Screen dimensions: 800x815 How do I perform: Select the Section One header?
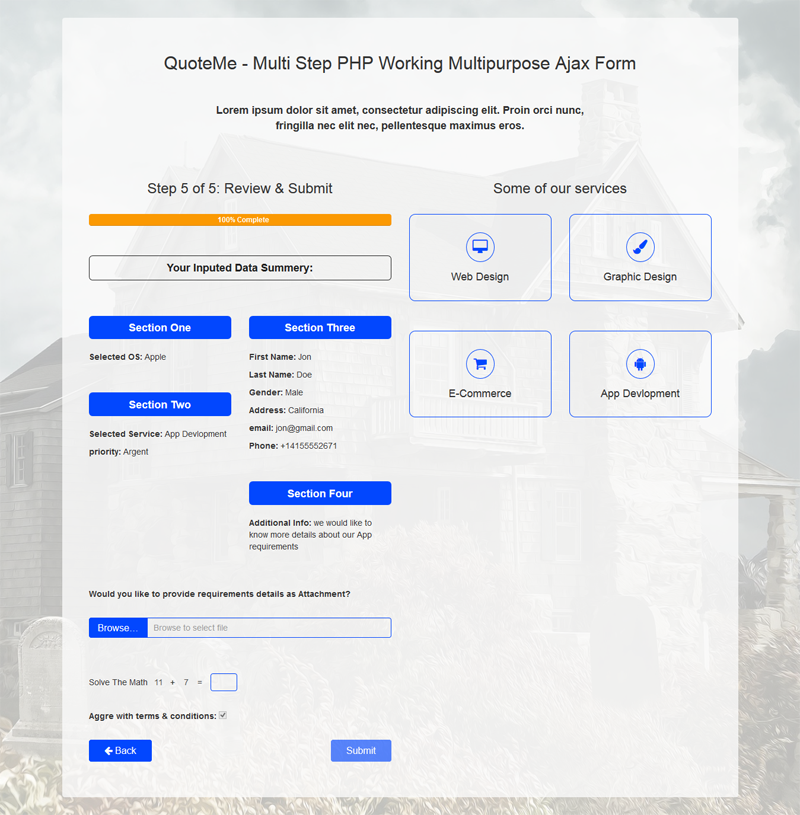click(160, 327)
